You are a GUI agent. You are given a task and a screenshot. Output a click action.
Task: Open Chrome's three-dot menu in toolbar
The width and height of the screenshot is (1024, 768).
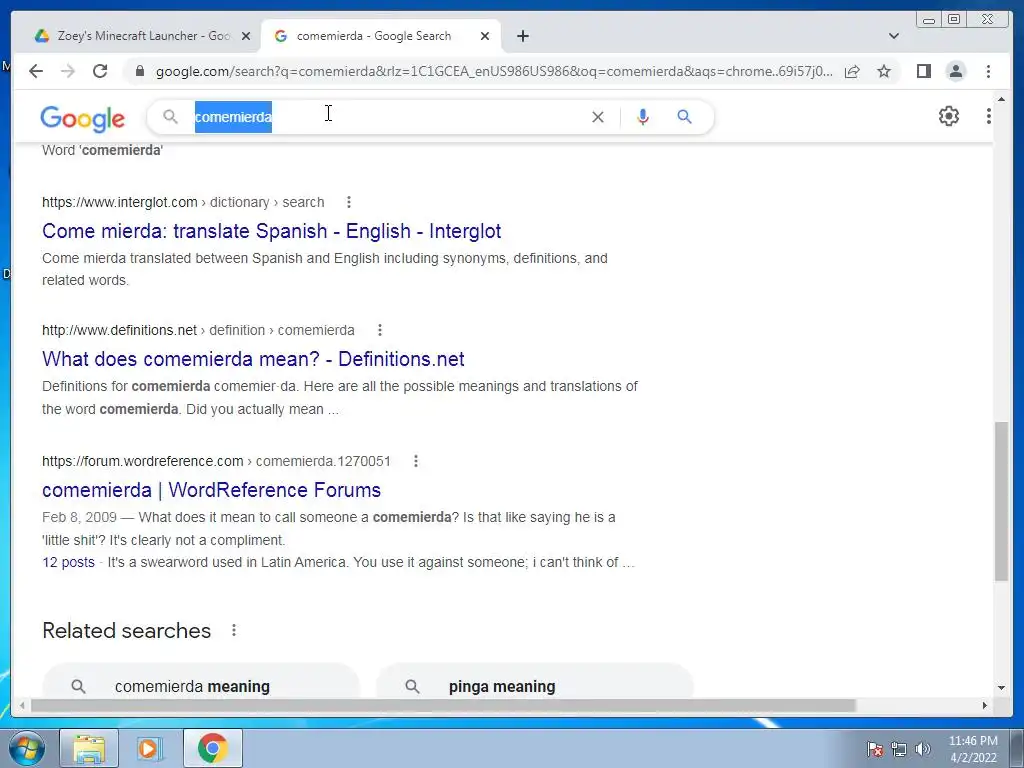coord(989,71)
